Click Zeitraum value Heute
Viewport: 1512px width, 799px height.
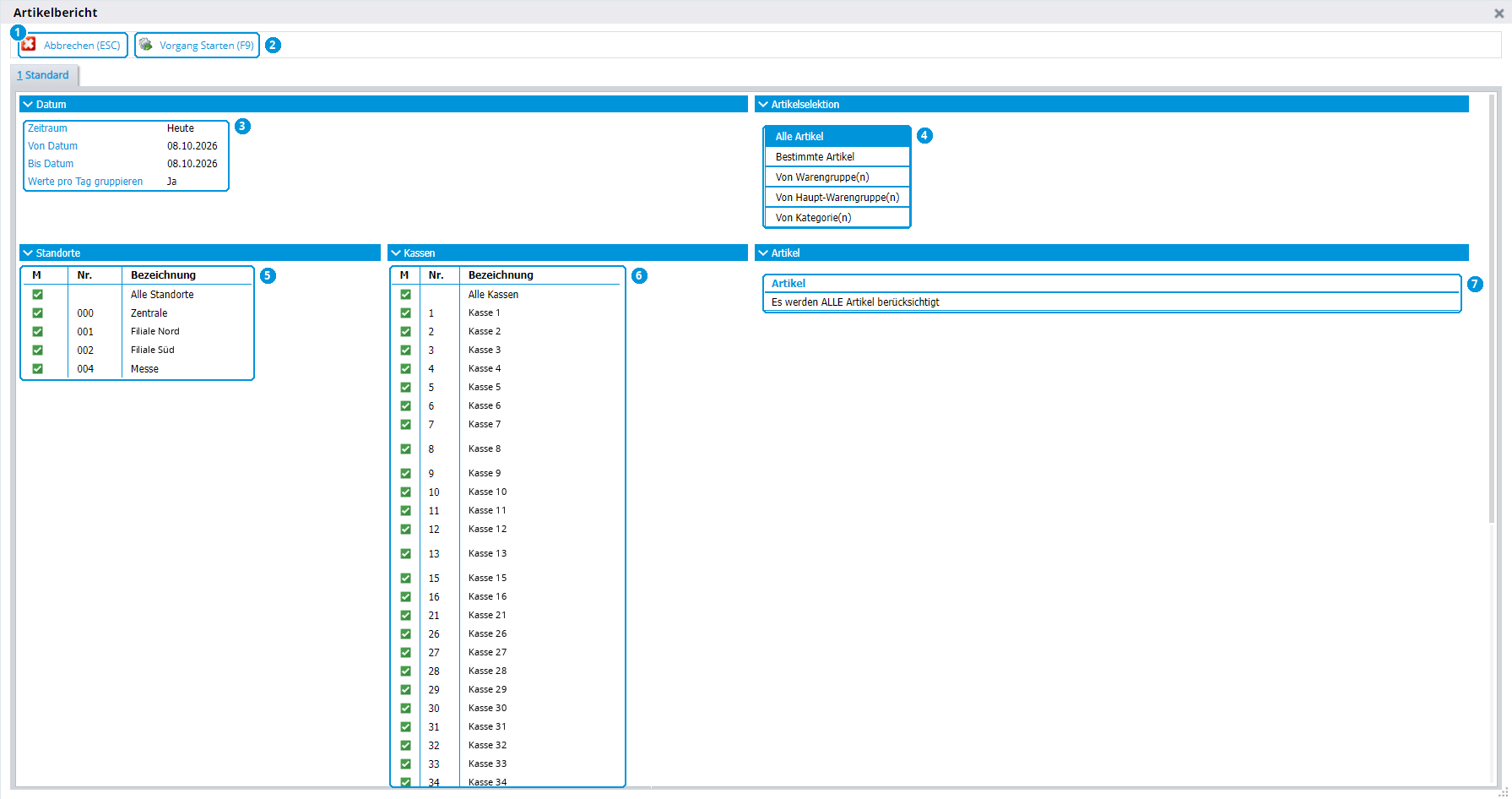coord(181,128)
